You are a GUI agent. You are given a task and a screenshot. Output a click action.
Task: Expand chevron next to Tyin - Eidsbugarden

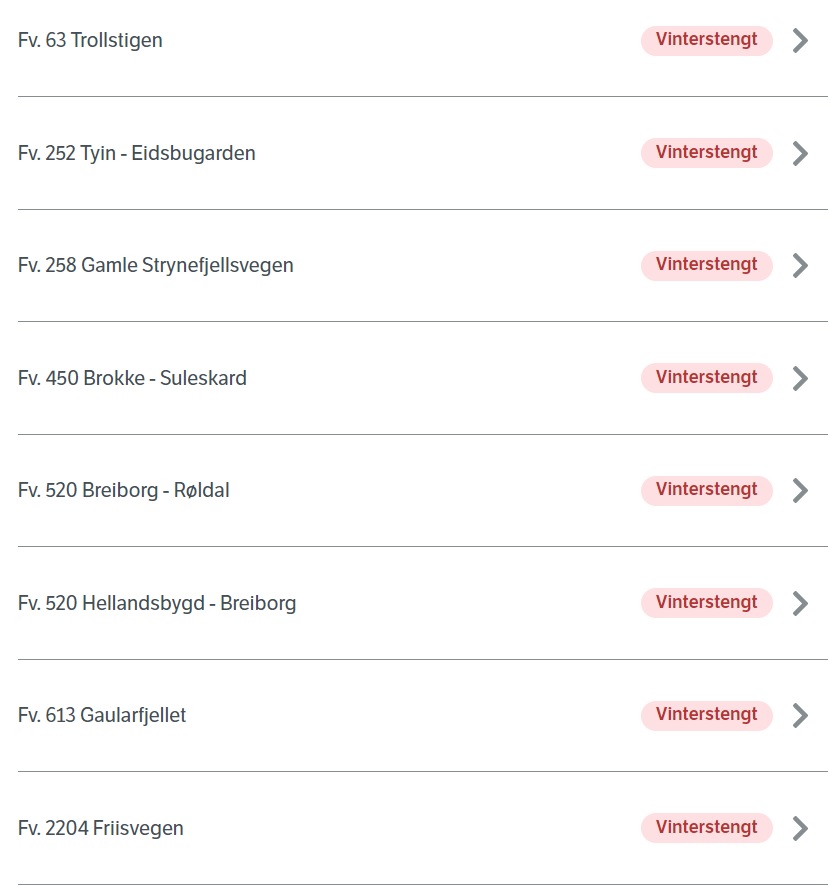pos(800,154)
